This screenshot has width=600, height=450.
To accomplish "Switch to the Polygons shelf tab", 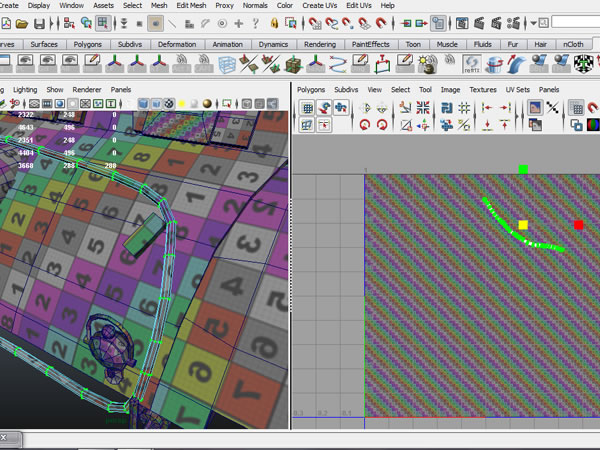I will click(x=88, y=44).
